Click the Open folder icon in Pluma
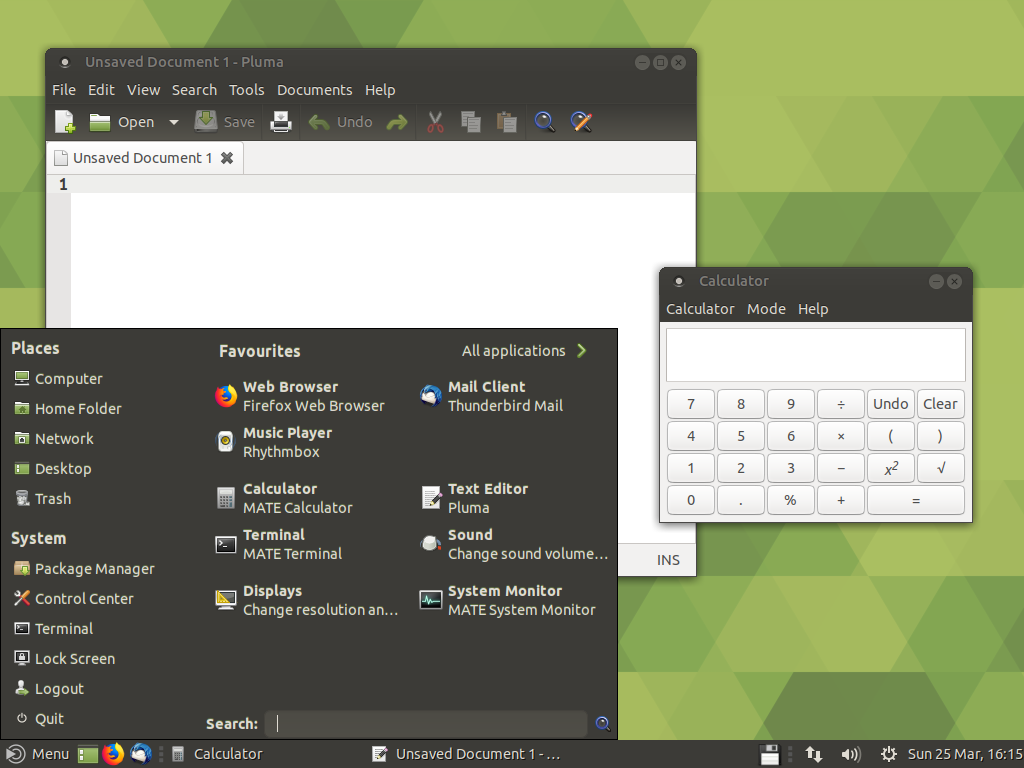Image resolution: width=1024 pixels, height=768 pixels. (100, 122)
